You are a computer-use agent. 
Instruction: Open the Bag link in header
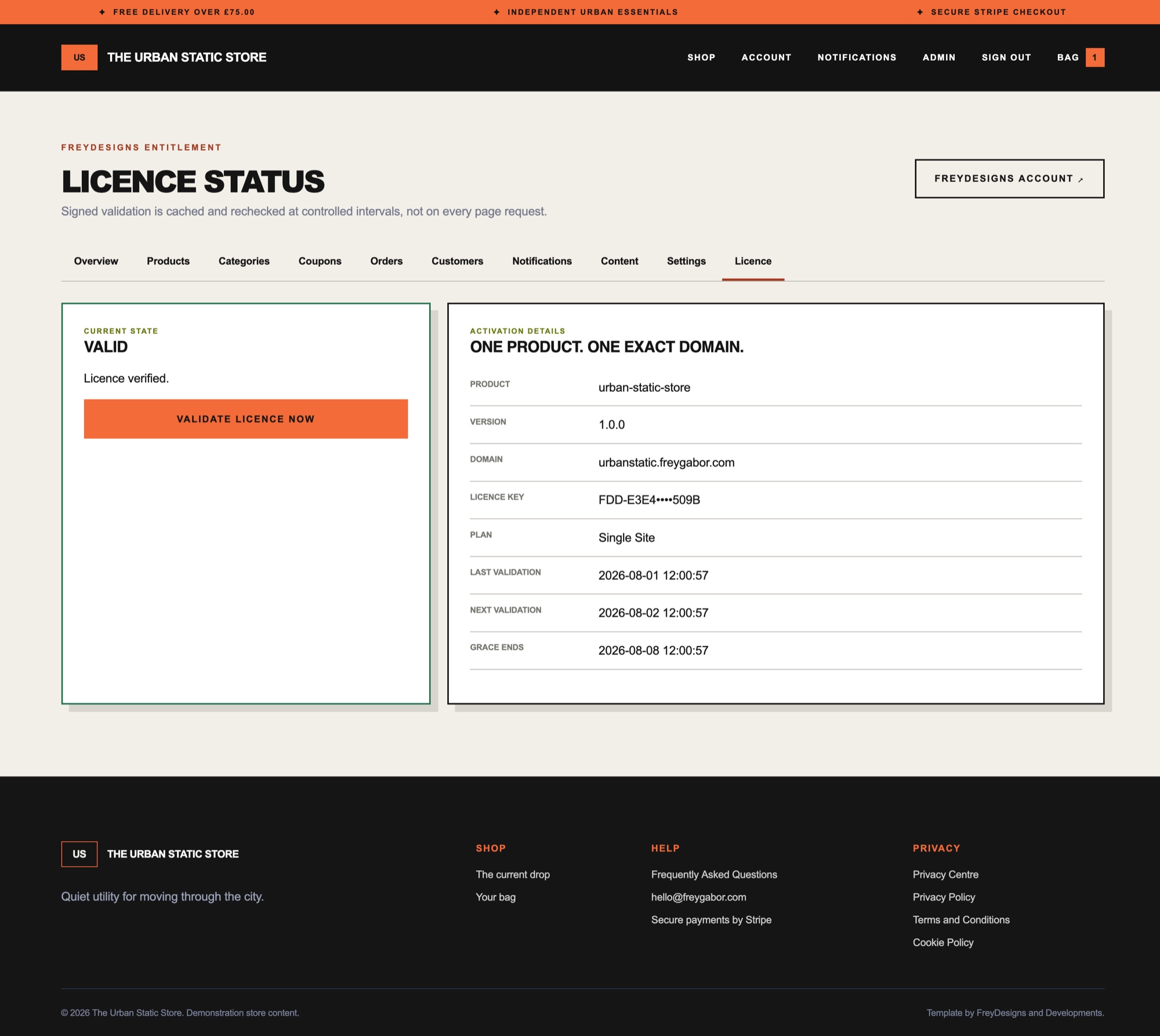pyautogui.click(x=1068, y=57)
